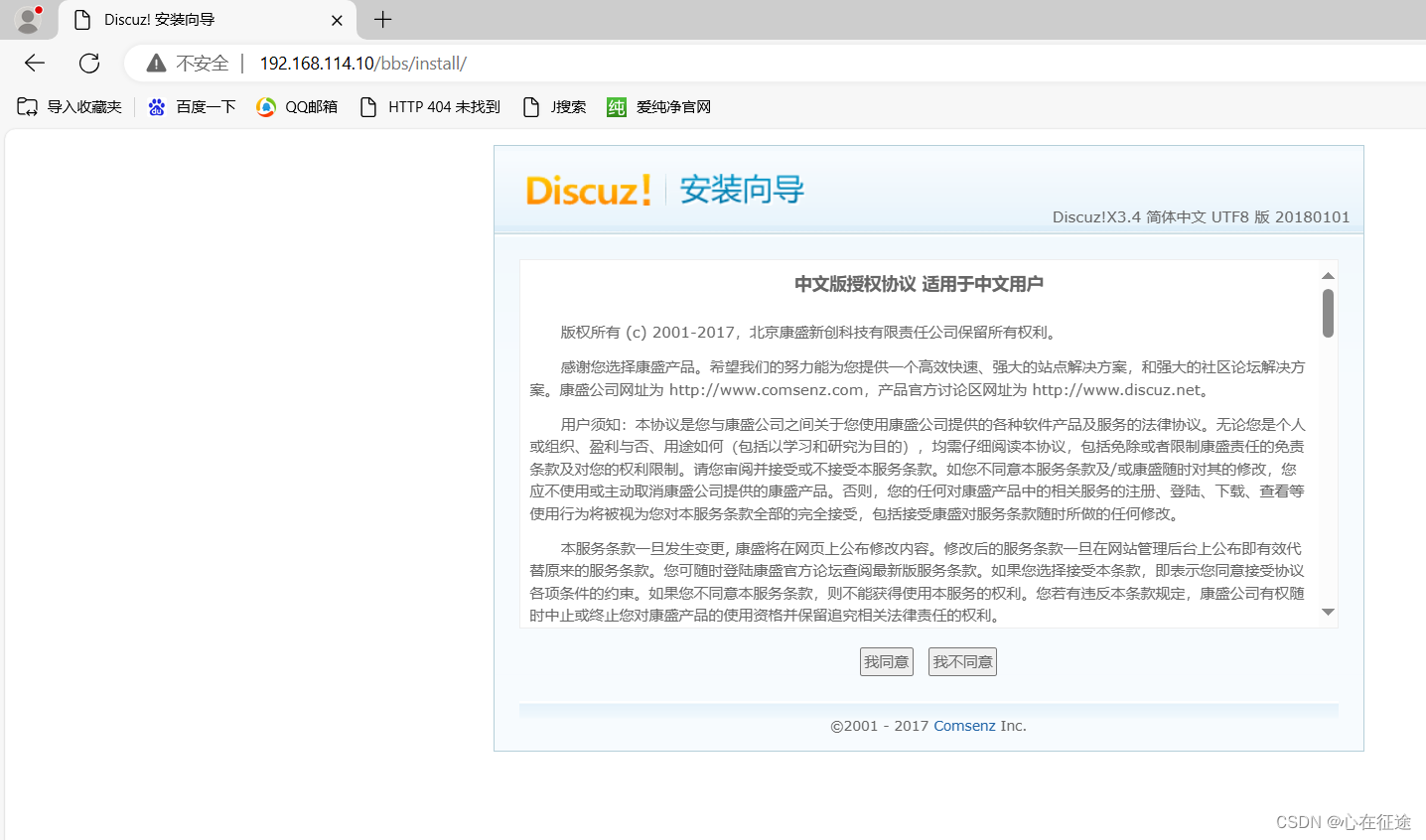Viewport: 1426px width, 840px height.
Task: Open 导入收藏夹 bookmark
Action: (70, 107)
